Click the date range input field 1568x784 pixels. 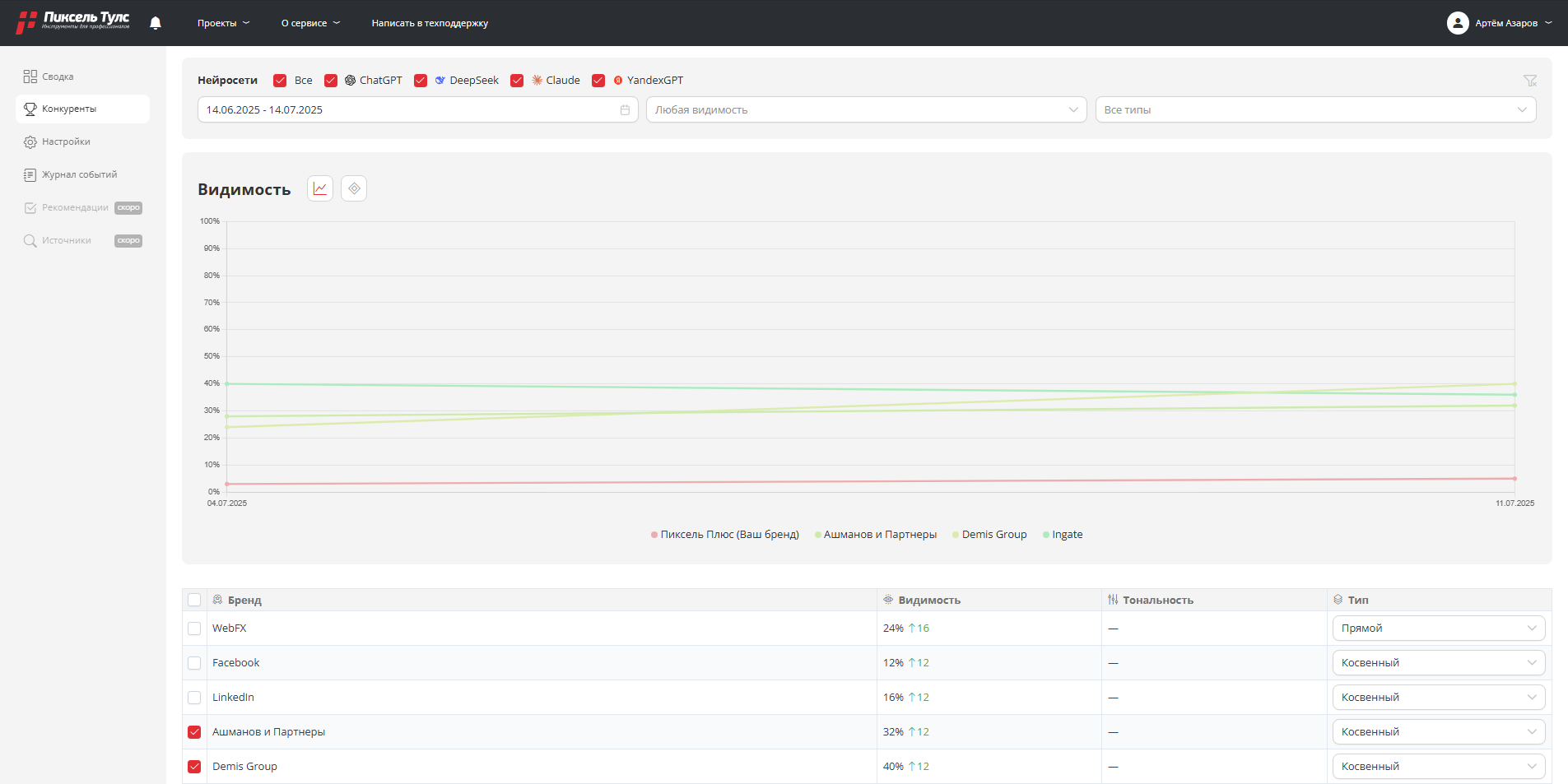(x=418, y=110)
